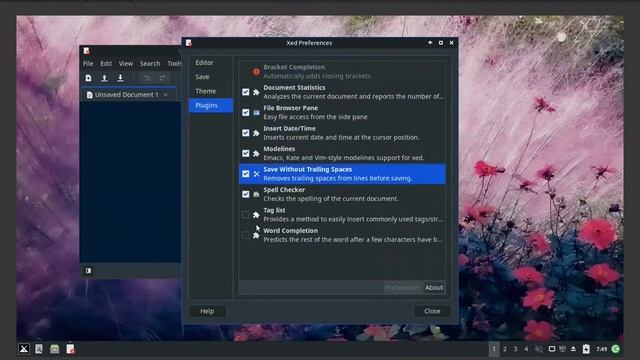Switch to workspace 4 in the panel

point(526,349)
